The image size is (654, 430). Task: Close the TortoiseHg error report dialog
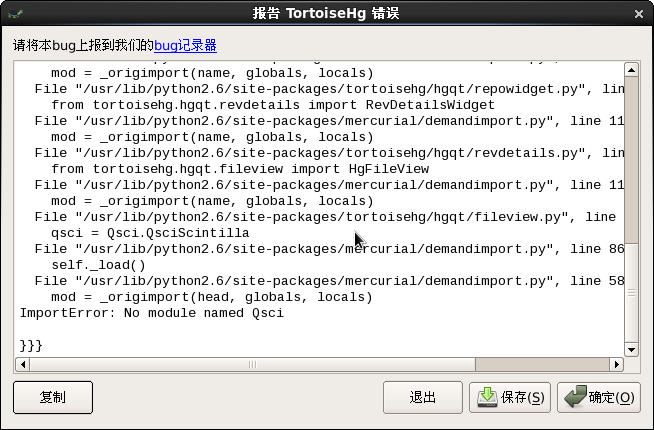639,14
